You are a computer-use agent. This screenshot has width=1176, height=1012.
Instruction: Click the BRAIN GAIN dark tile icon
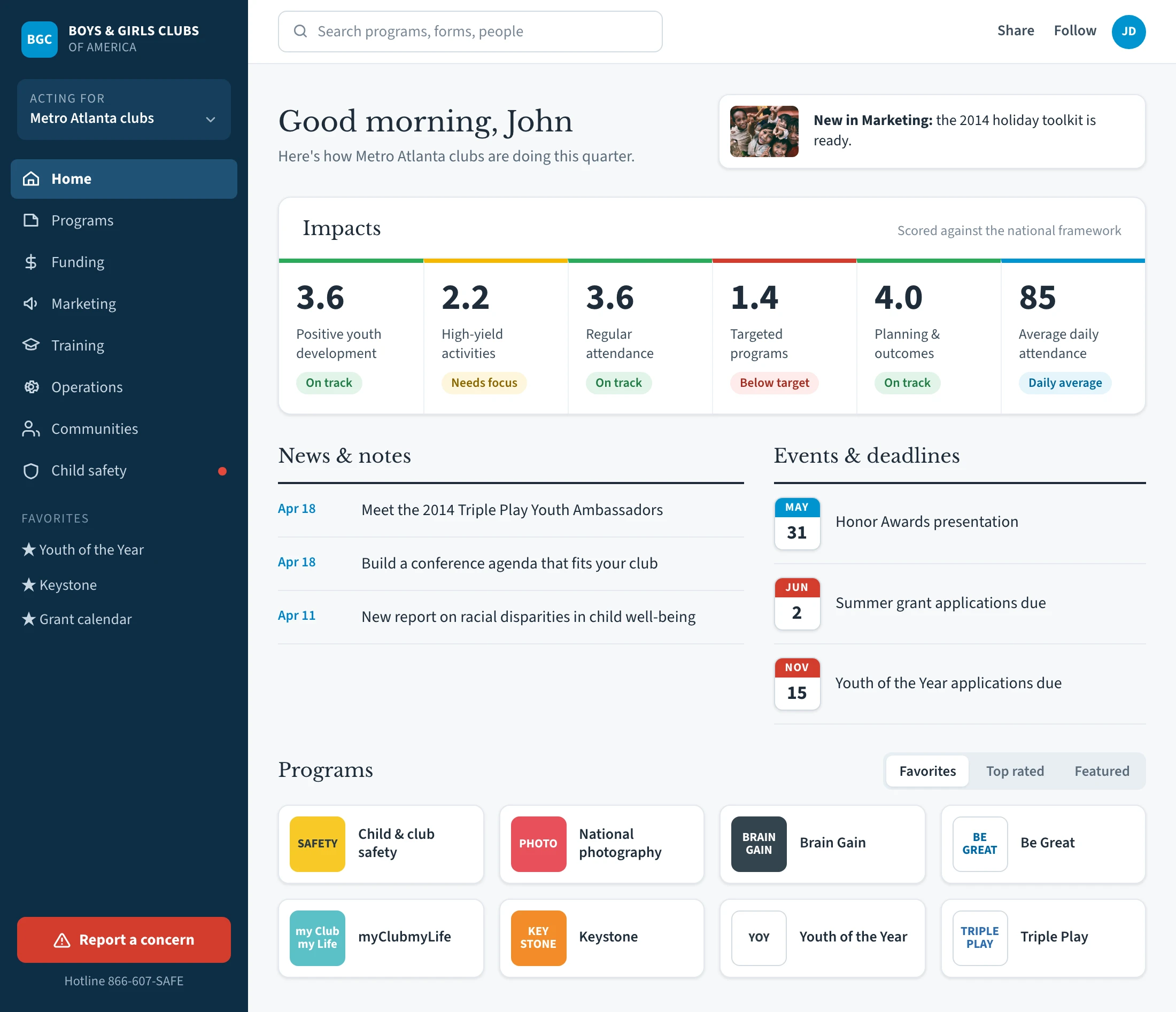(x=759, y=844)
